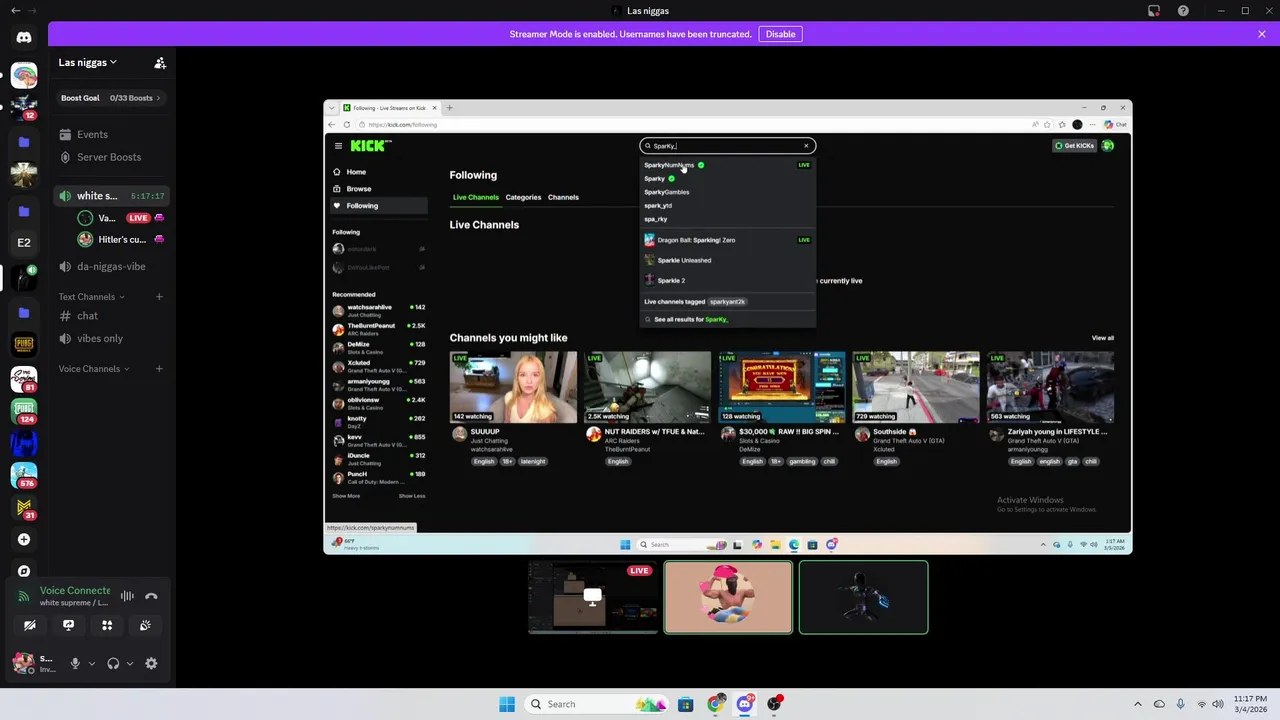The height and width of the screenshot is (720, 1280).
Task: Select the white s... voice channel
Action: point(111,196)
